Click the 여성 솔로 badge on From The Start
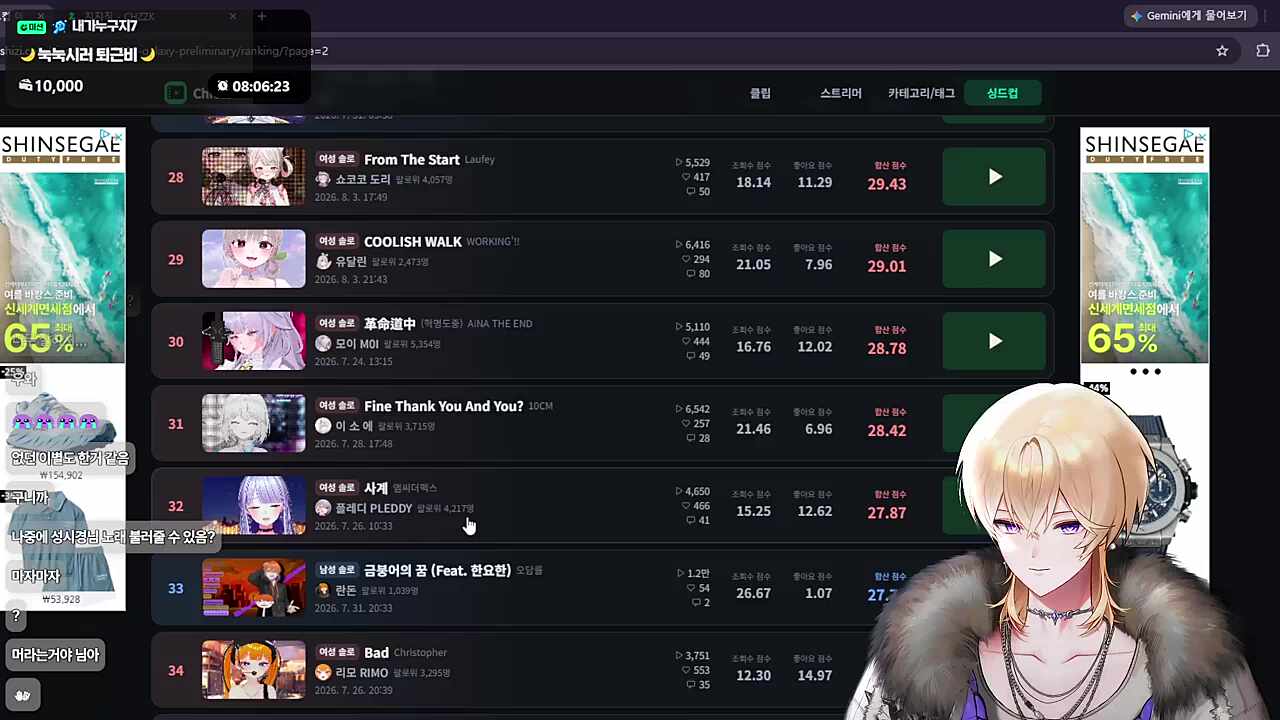Viewport: 1280px width, 720px height. (337, 159)
